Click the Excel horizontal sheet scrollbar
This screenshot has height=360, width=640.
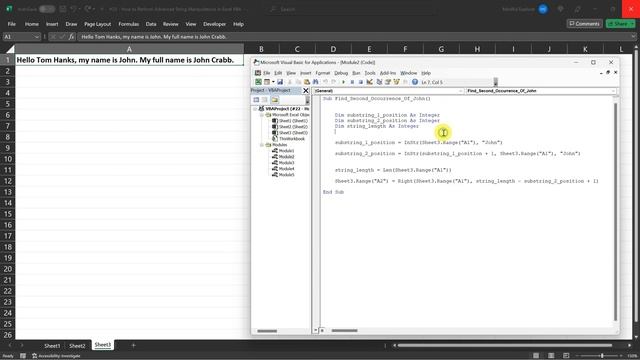tap(505, 345)
